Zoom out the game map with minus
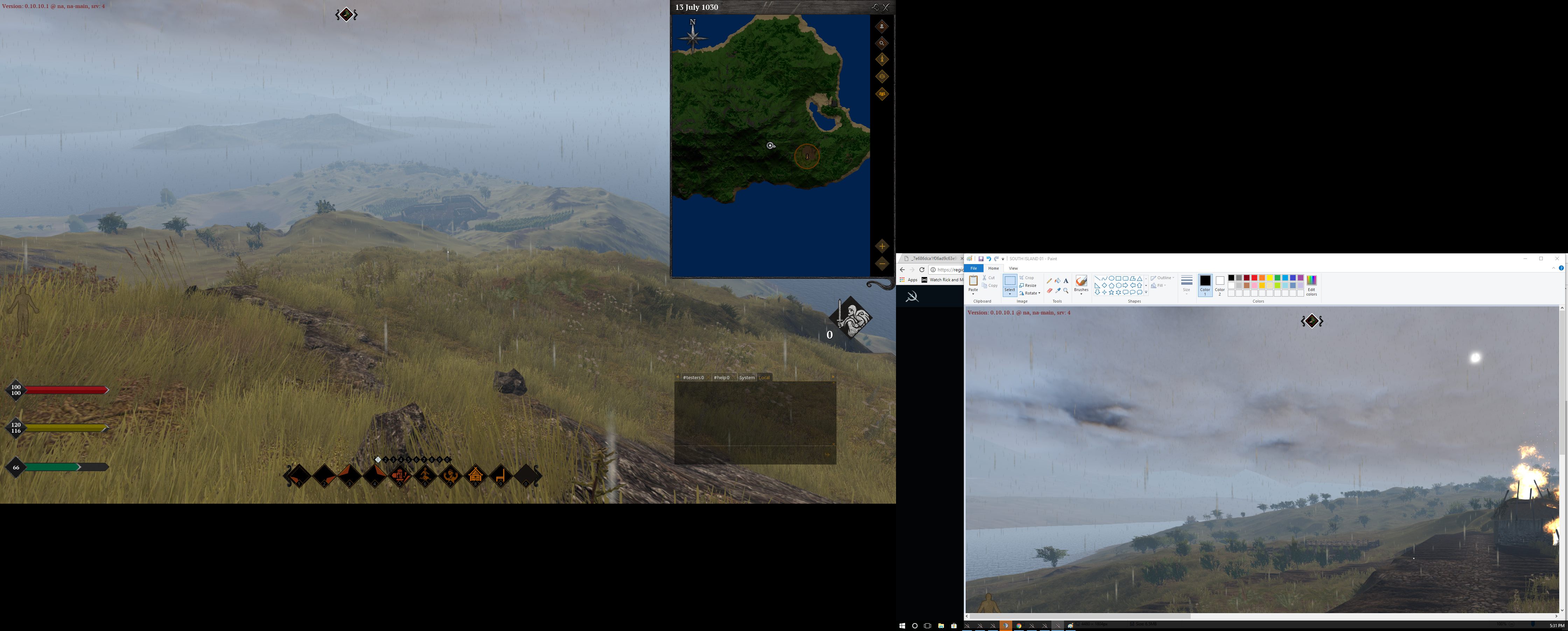This screenshot has width=1568, height=631. (x=882, y=264)
